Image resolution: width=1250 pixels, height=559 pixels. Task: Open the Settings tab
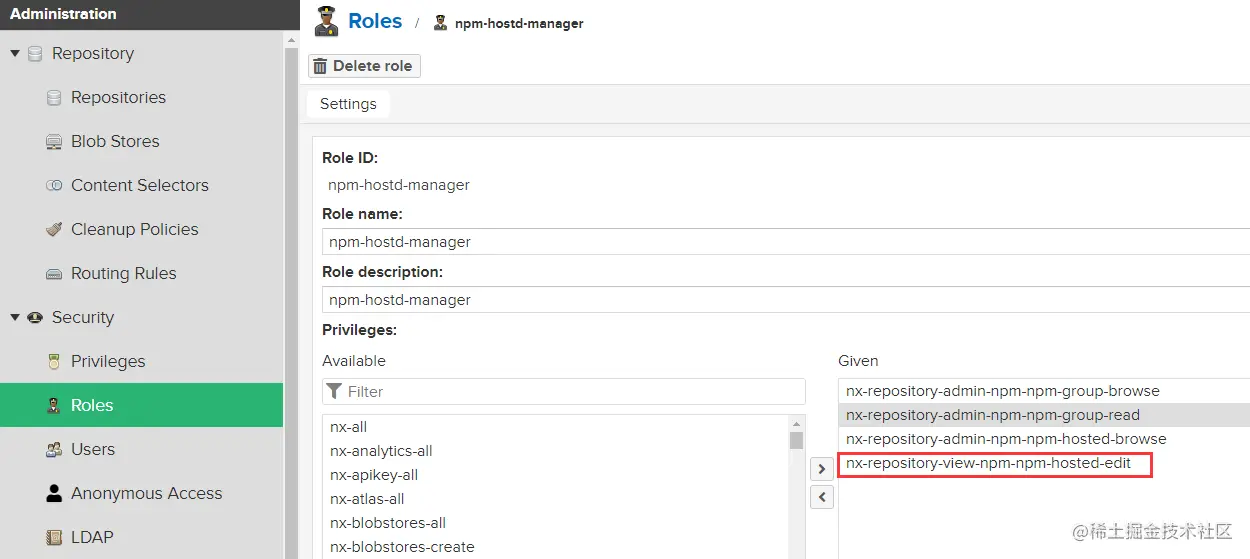(348, 104)
